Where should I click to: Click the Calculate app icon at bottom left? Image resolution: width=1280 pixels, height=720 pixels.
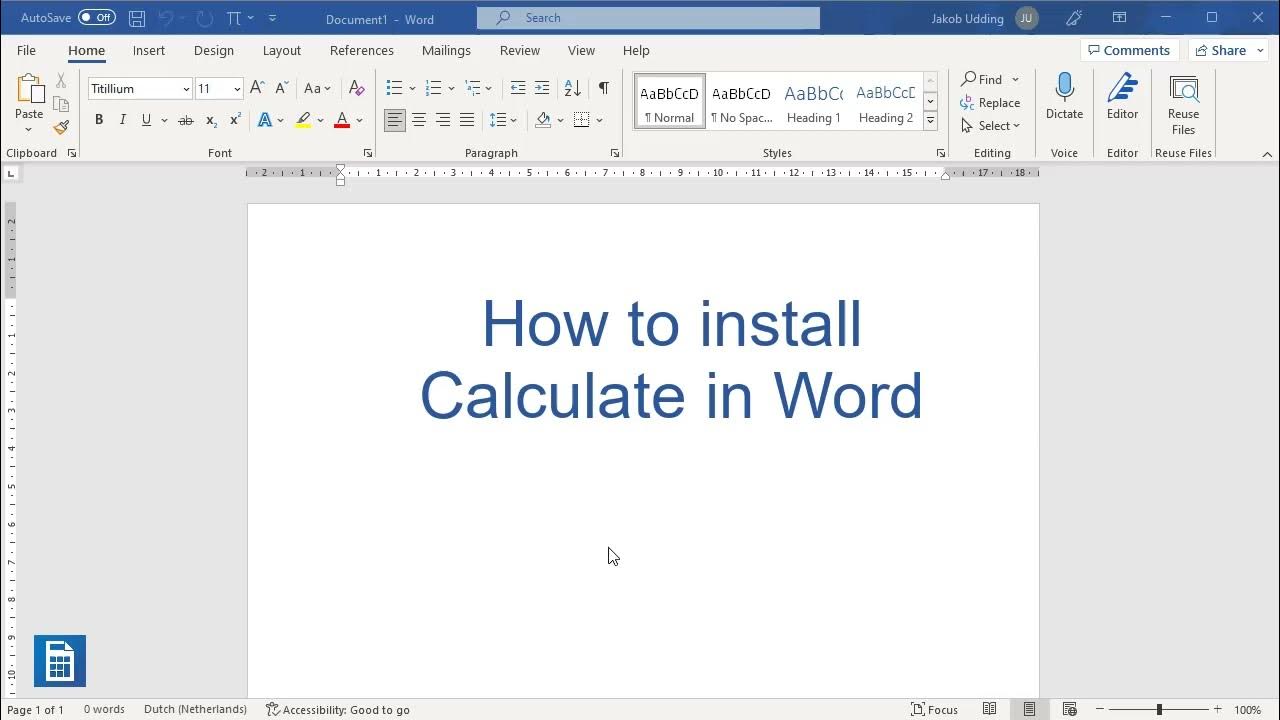point(60,661)
